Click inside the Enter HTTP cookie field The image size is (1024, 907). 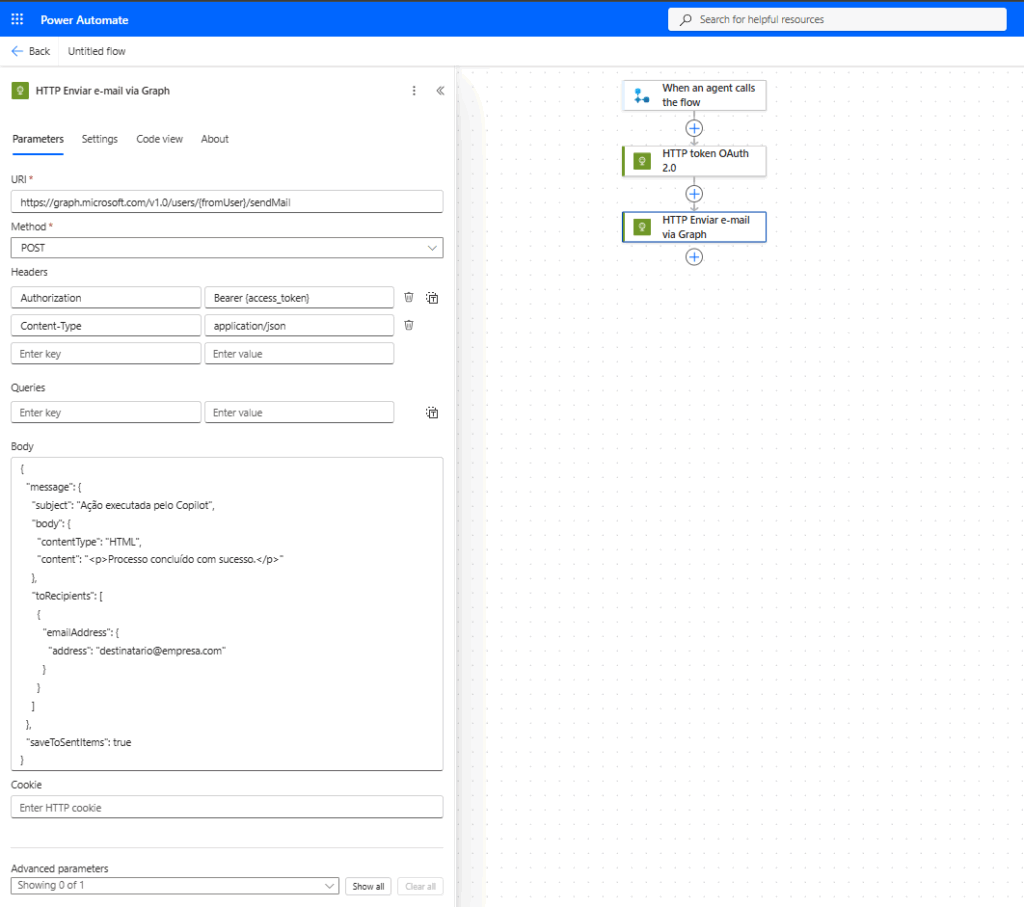(x=226, y=807)
